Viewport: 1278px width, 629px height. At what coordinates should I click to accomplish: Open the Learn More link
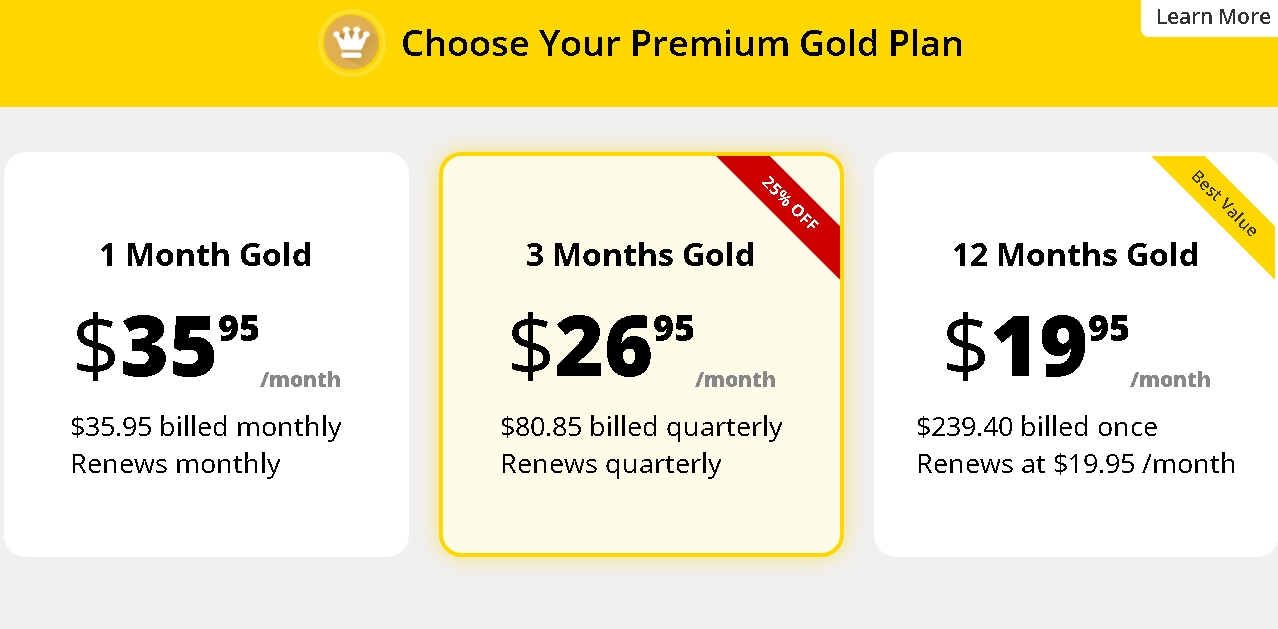pyautogui.click(x=1212, y=17)
